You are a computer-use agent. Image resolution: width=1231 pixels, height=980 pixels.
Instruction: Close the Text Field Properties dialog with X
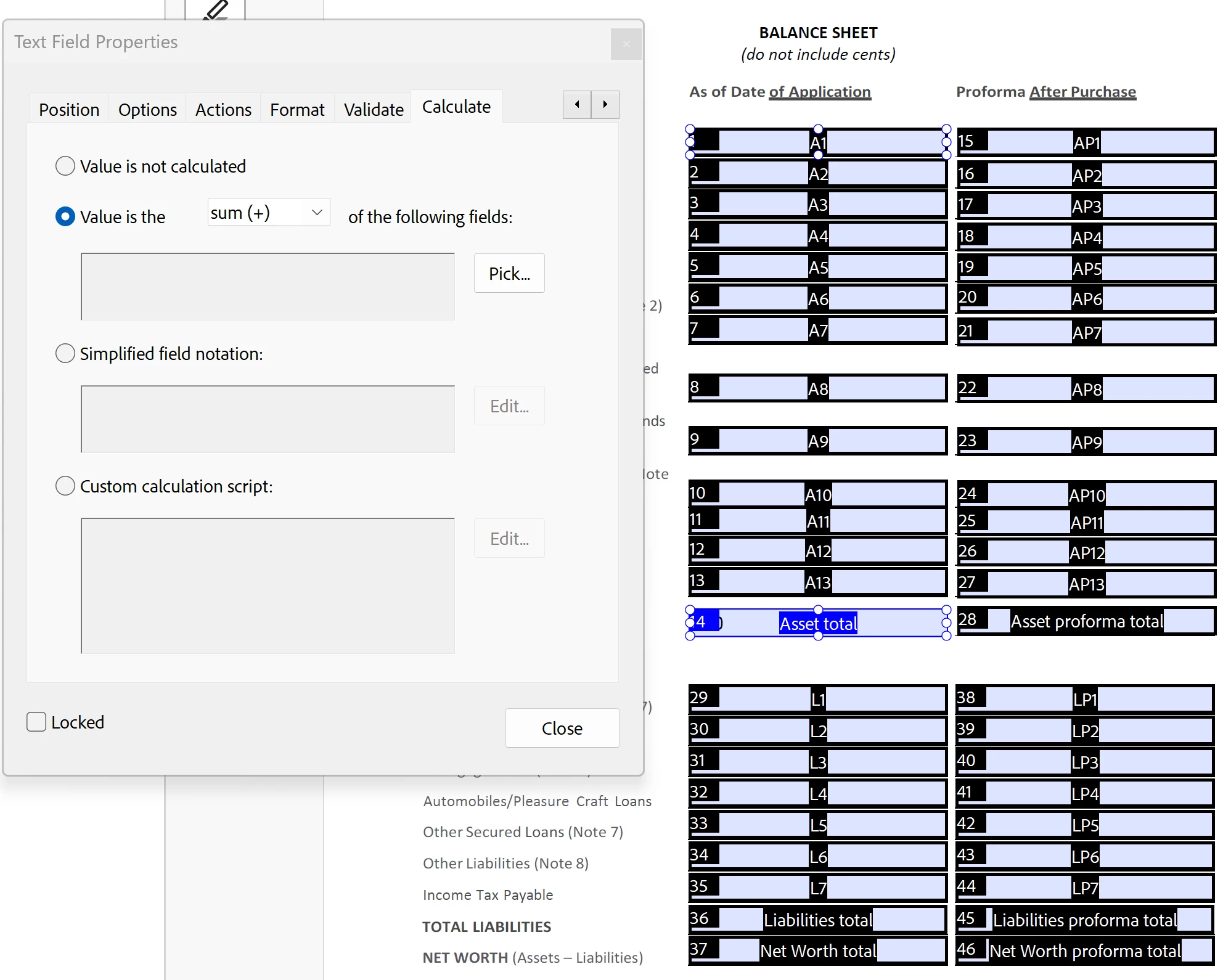point(626,44)
